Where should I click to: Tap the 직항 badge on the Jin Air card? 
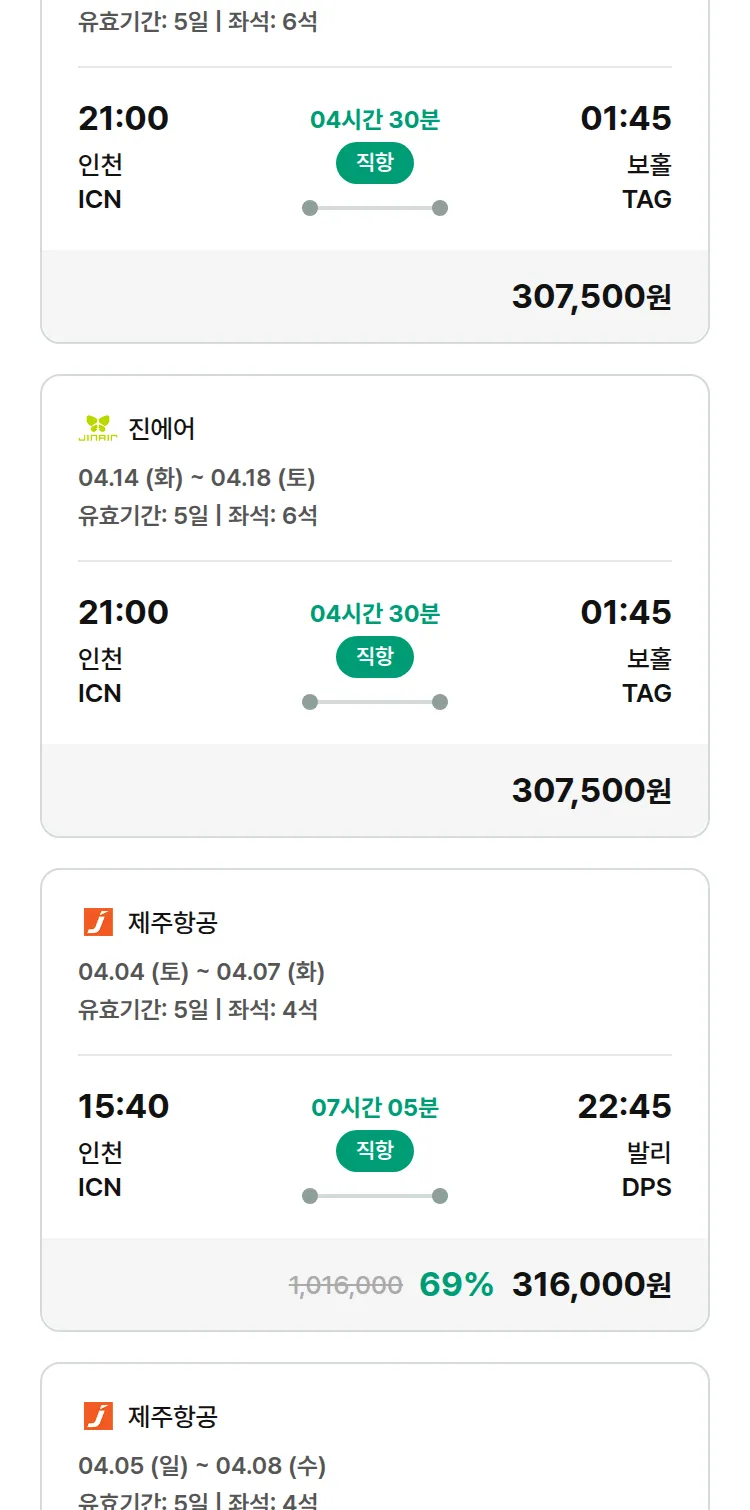[x=375, y=657]
